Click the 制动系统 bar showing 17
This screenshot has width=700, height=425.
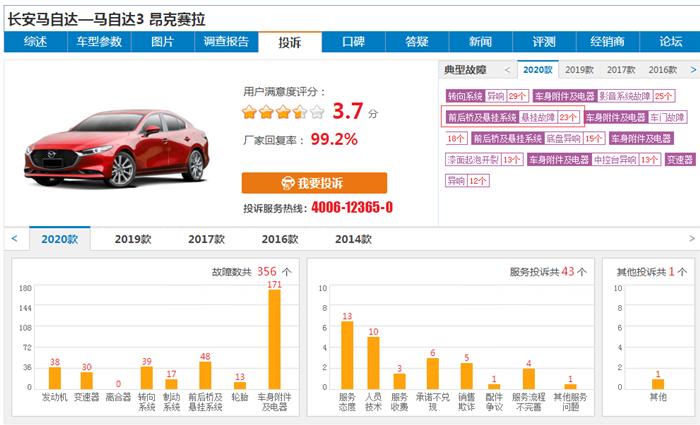coord(171,384)
